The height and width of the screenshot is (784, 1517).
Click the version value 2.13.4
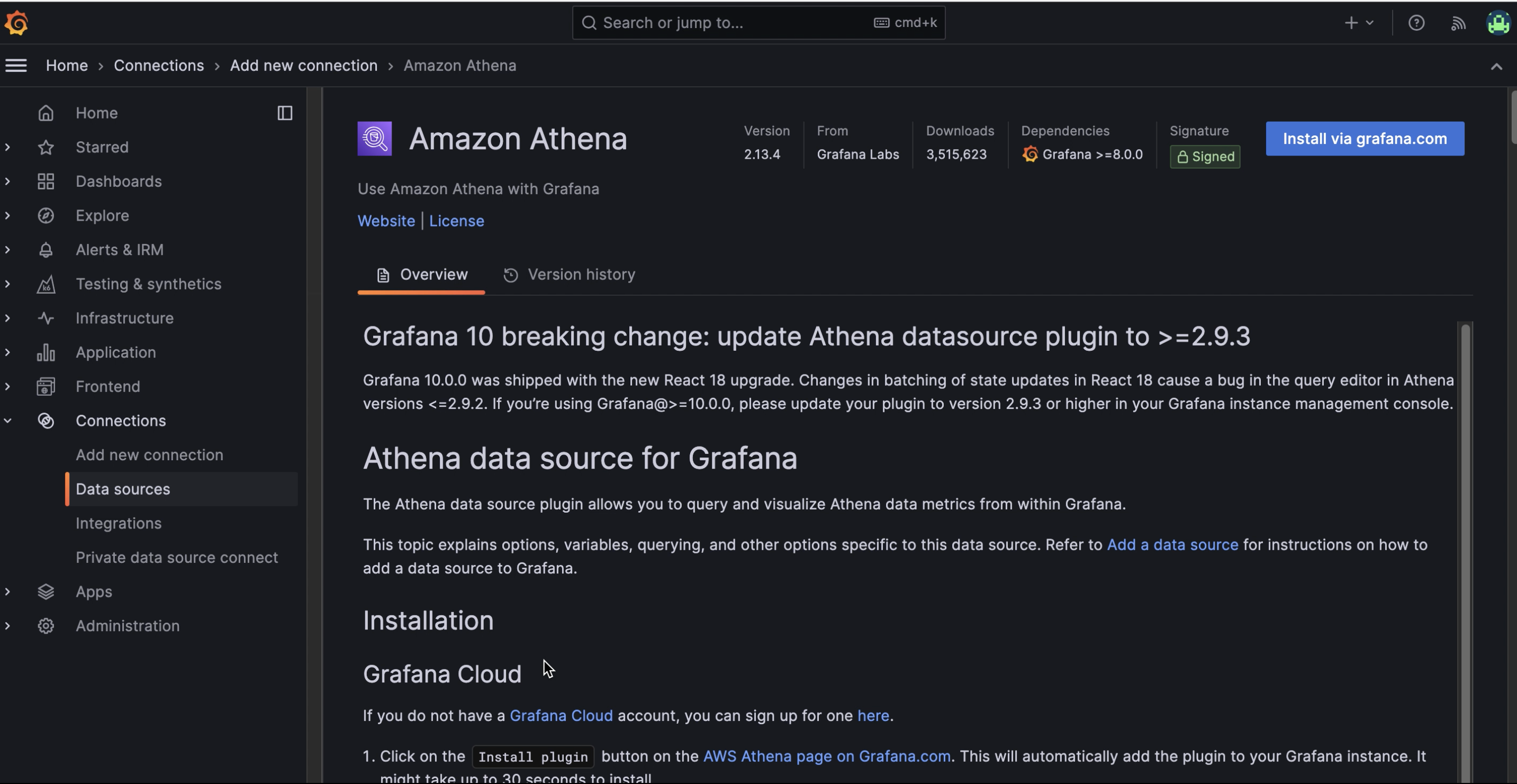(x=762, y=154)
